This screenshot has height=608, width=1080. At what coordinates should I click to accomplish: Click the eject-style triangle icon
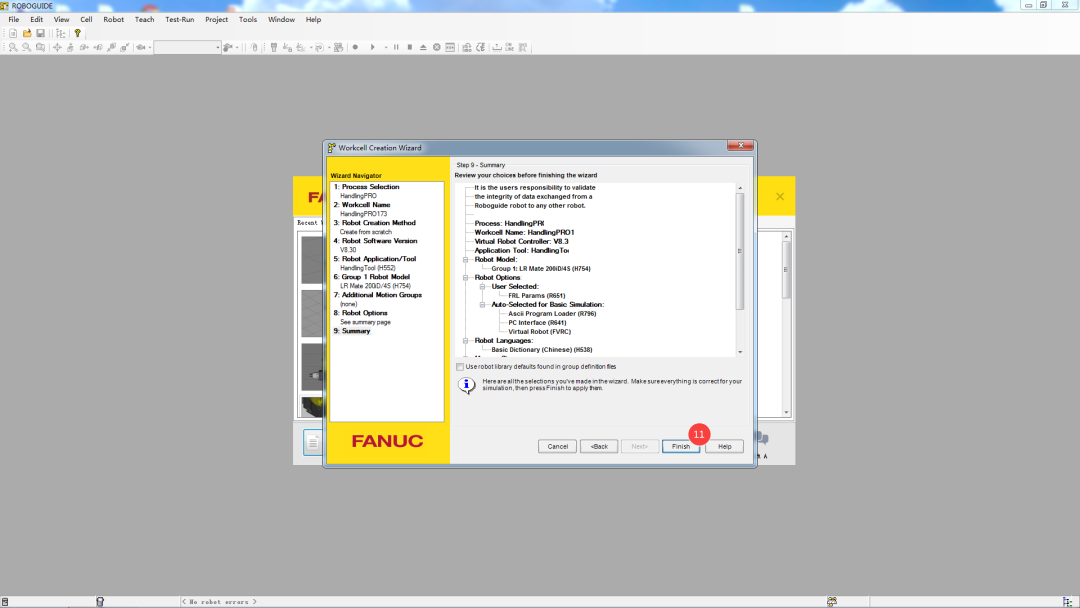tap(423, 48)
